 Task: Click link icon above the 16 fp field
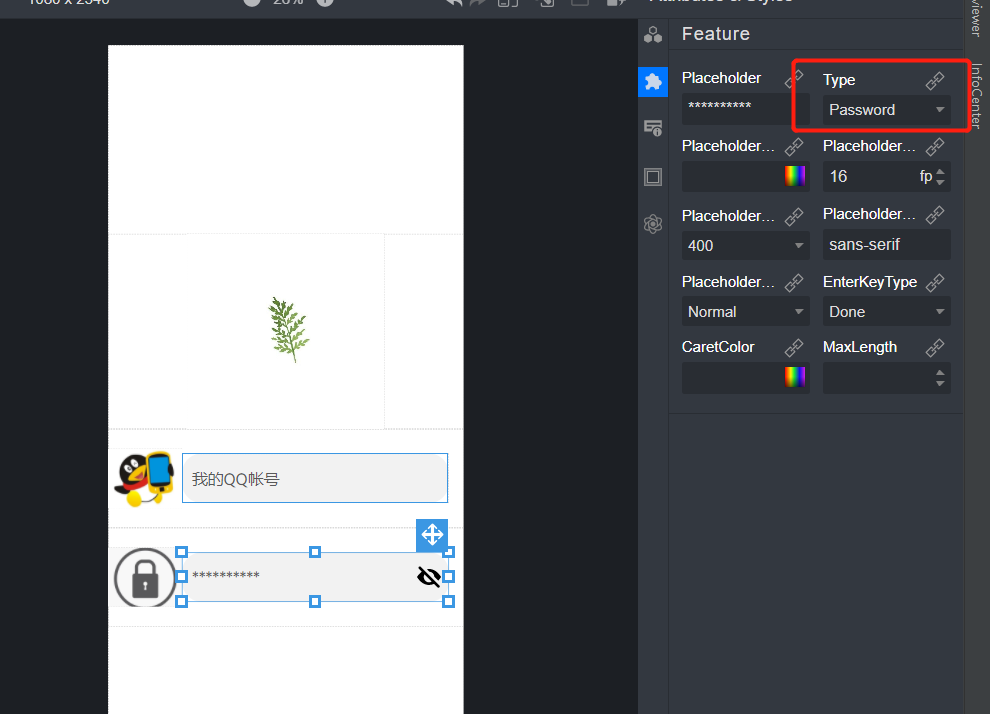[x=935, y=146]
